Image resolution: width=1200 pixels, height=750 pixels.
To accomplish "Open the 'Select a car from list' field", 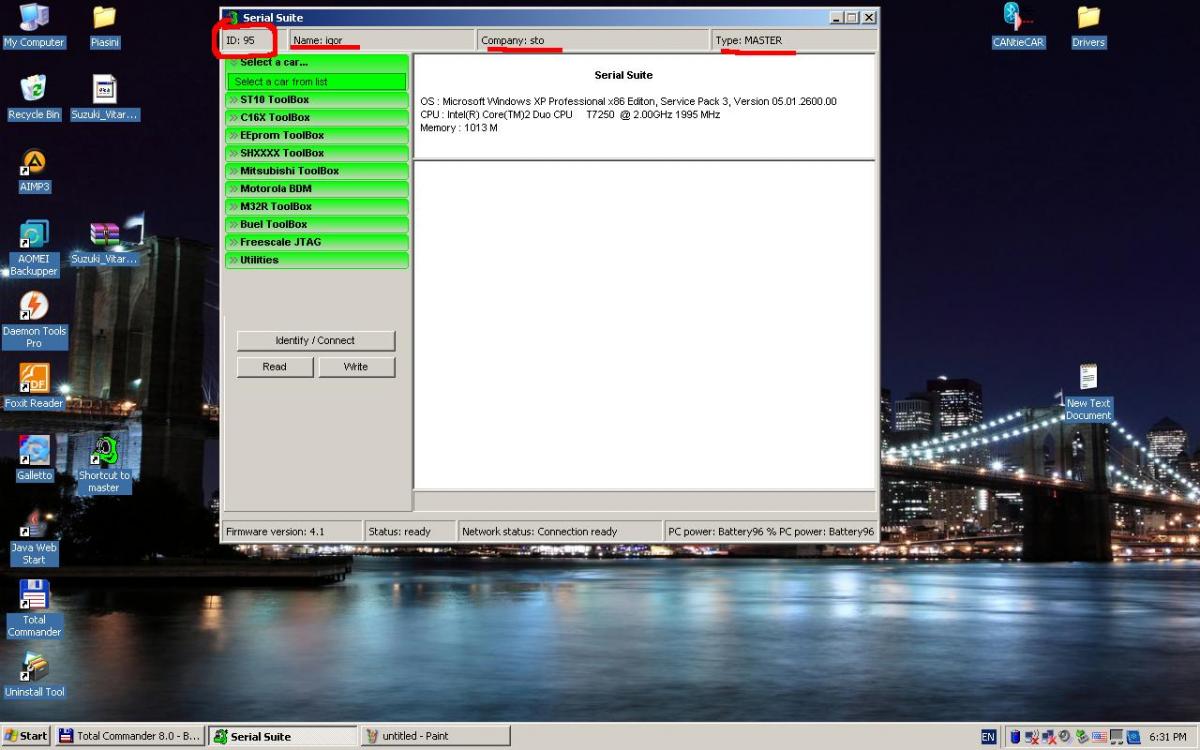I will (317, 82).
